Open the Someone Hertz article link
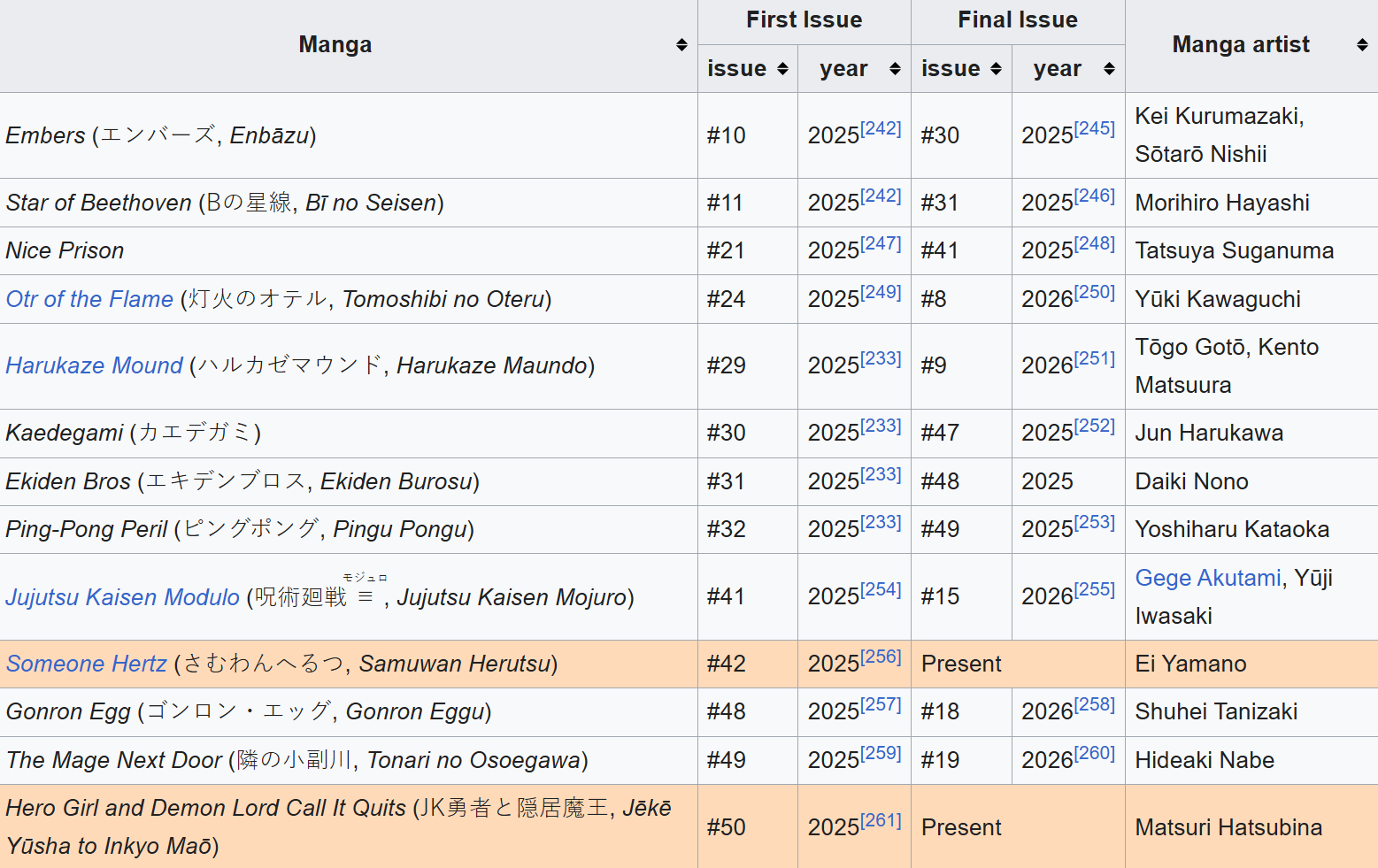1378x868 pixels. pos(86,664)
